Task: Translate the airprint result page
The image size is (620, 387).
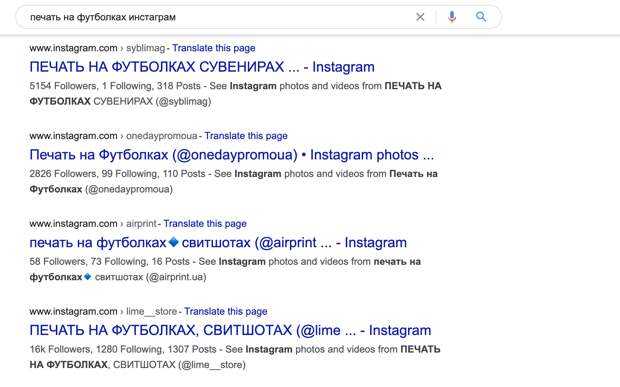Action: [x=205, y=223]
